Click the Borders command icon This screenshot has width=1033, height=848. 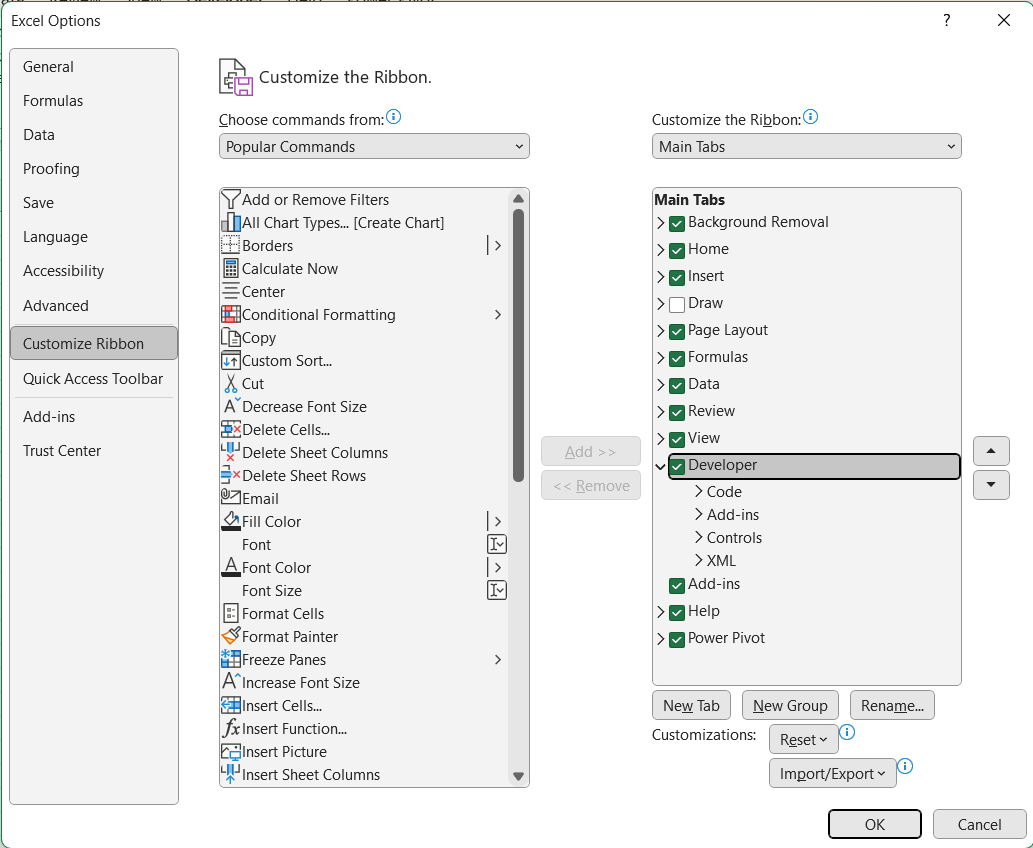pyautogui.click(x=231, y=246)
